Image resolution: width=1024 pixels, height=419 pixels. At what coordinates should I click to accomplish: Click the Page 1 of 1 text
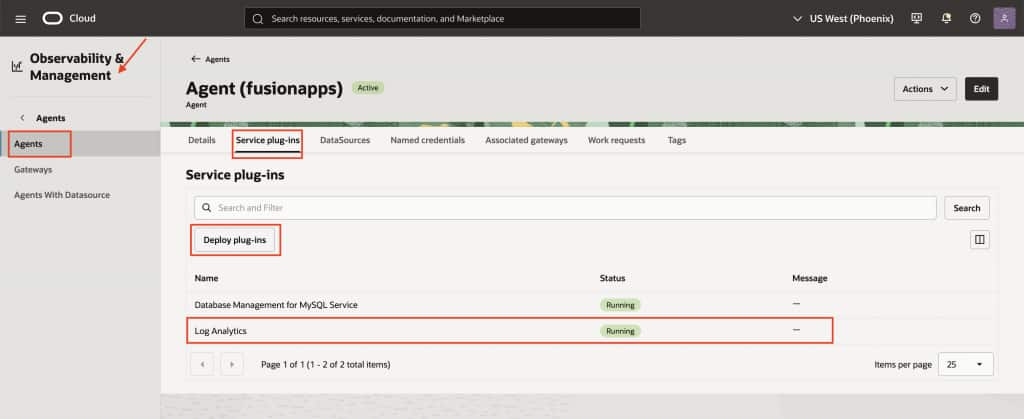tap(326, 364)
